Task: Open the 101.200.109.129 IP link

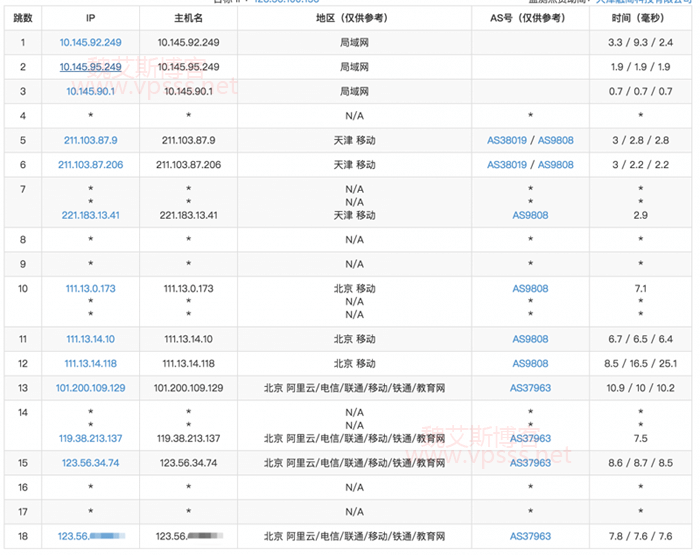Action: [x=90, y=388]
